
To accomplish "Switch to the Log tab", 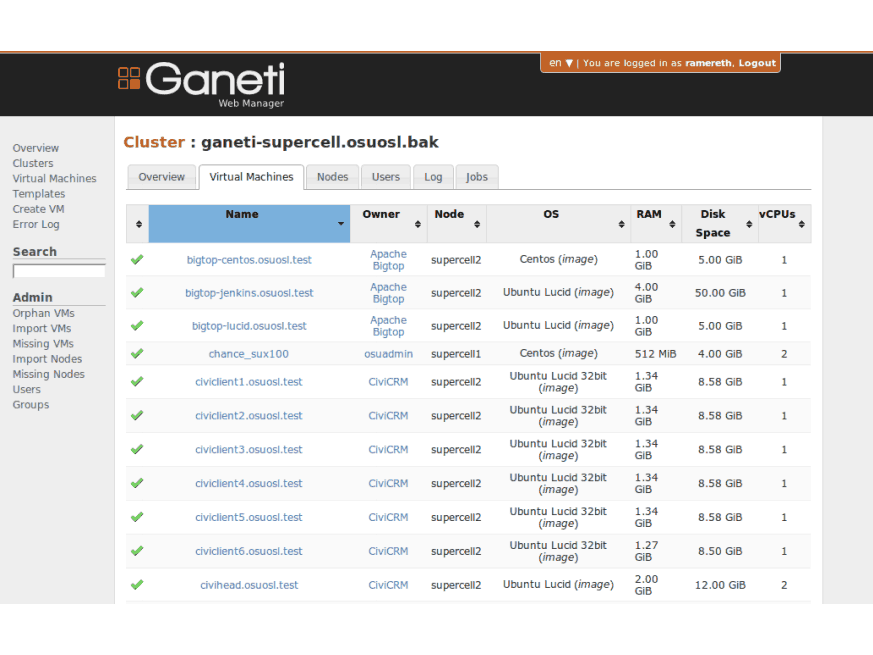I will click(433, 177).
